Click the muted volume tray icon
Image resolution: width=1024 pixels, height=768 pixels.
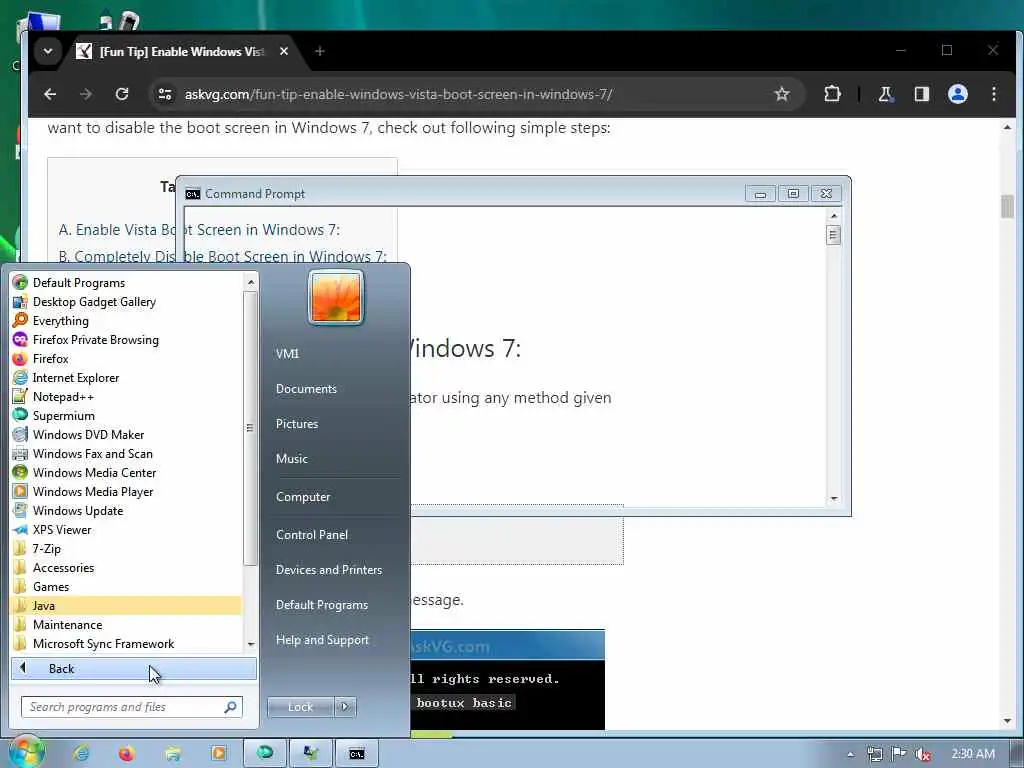click(923, 754)
